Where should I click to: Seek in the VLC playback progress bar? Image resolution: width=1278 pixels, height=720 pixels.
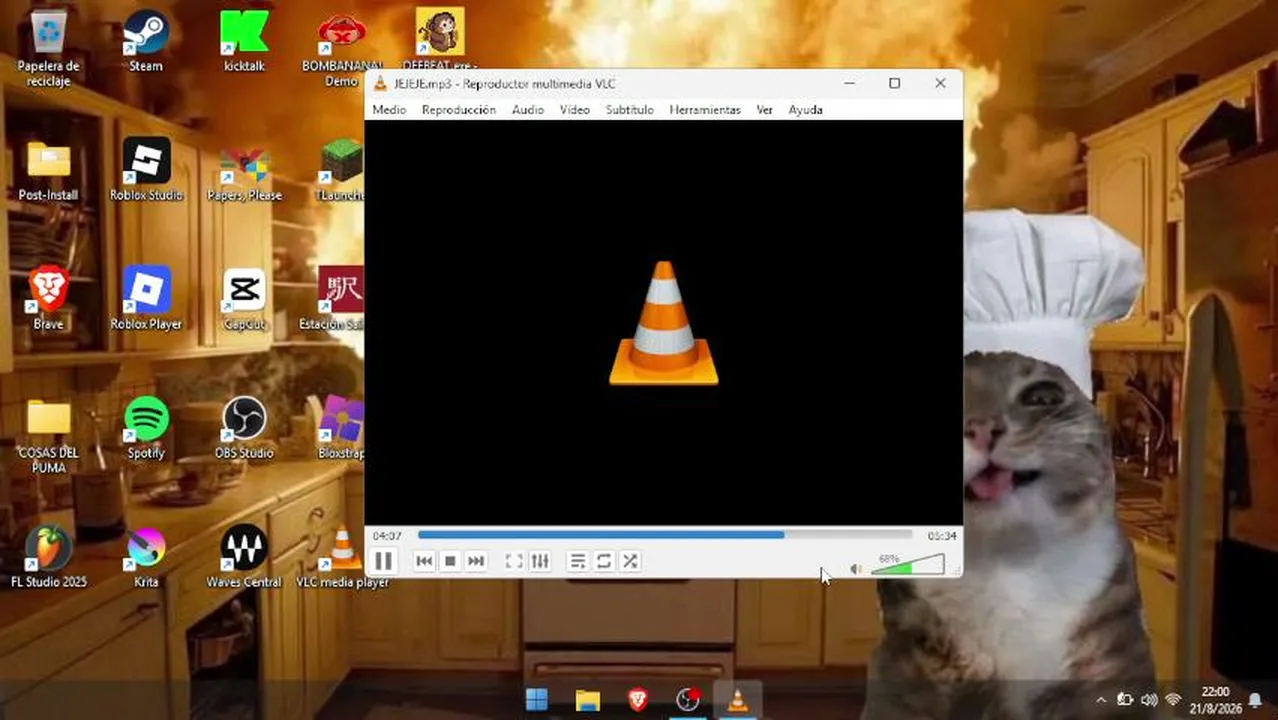665,535
